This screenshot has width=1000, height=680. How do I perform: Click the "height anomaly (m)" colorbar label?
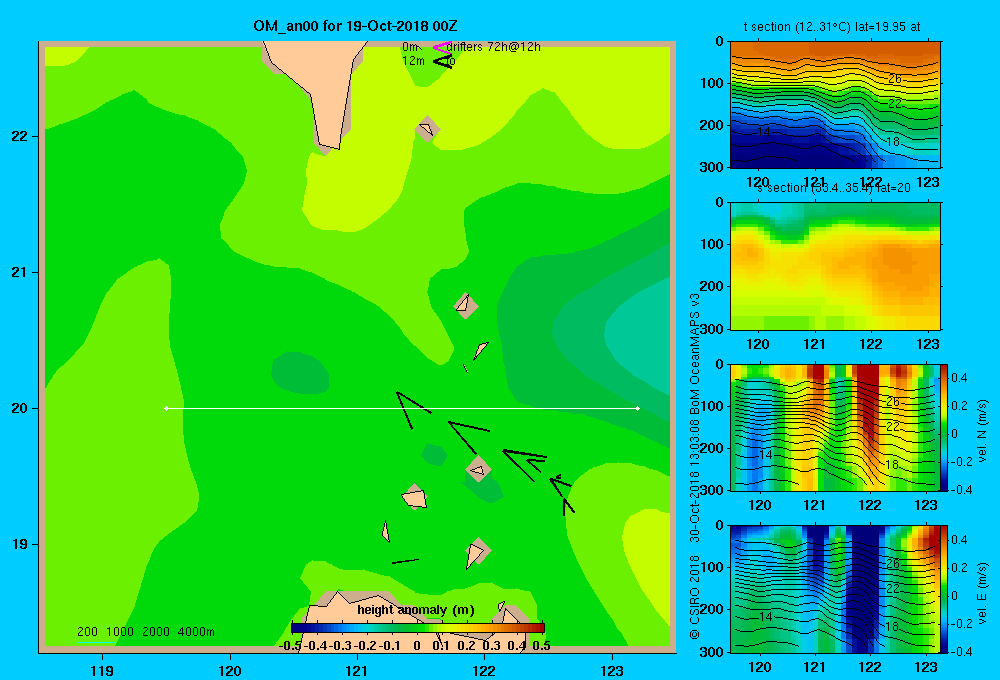tap(416, 610)
